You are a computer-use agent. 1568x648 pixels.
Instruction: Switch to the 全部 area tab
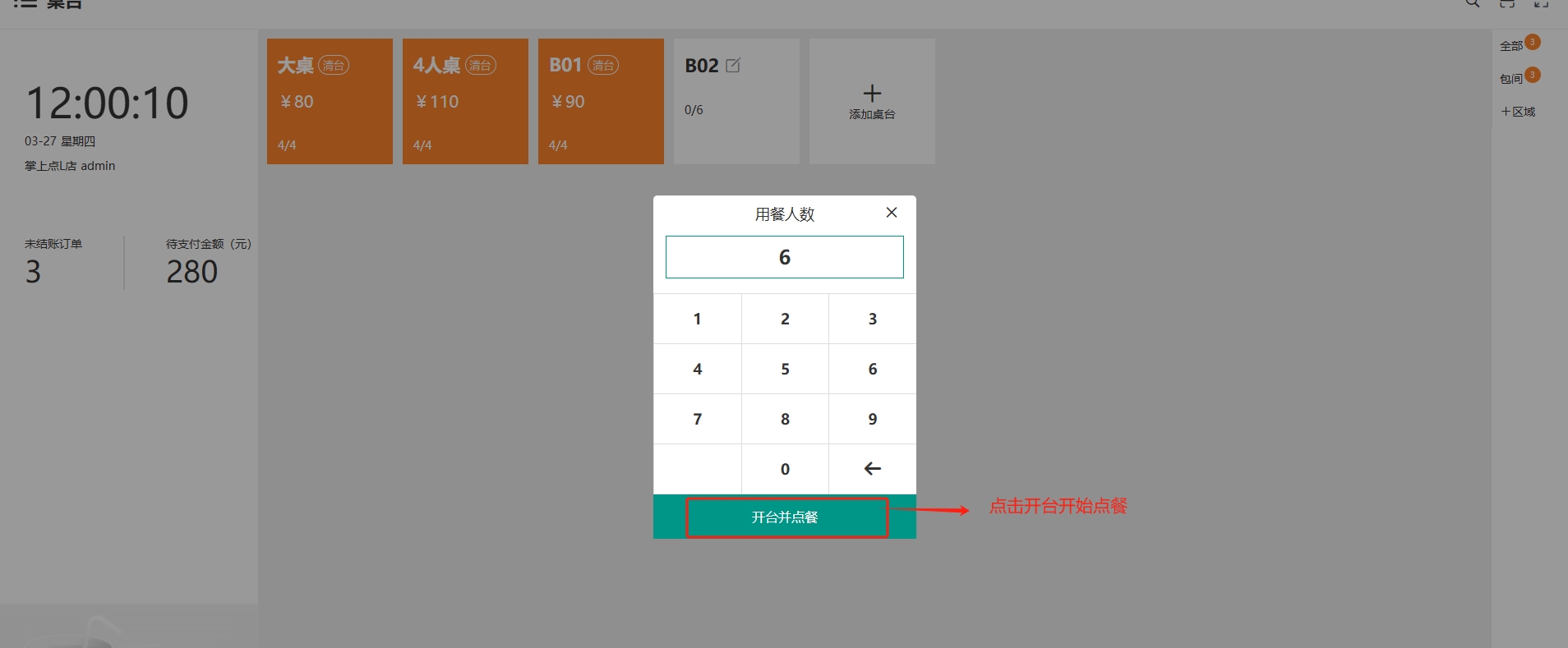[x=1511, y=46]
